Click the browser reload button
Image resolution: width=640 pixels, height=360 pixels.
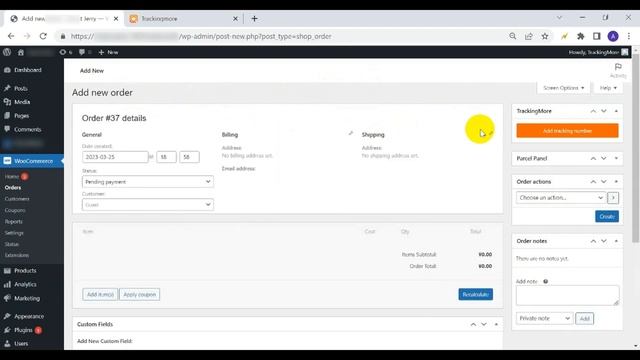coord(43,36)
